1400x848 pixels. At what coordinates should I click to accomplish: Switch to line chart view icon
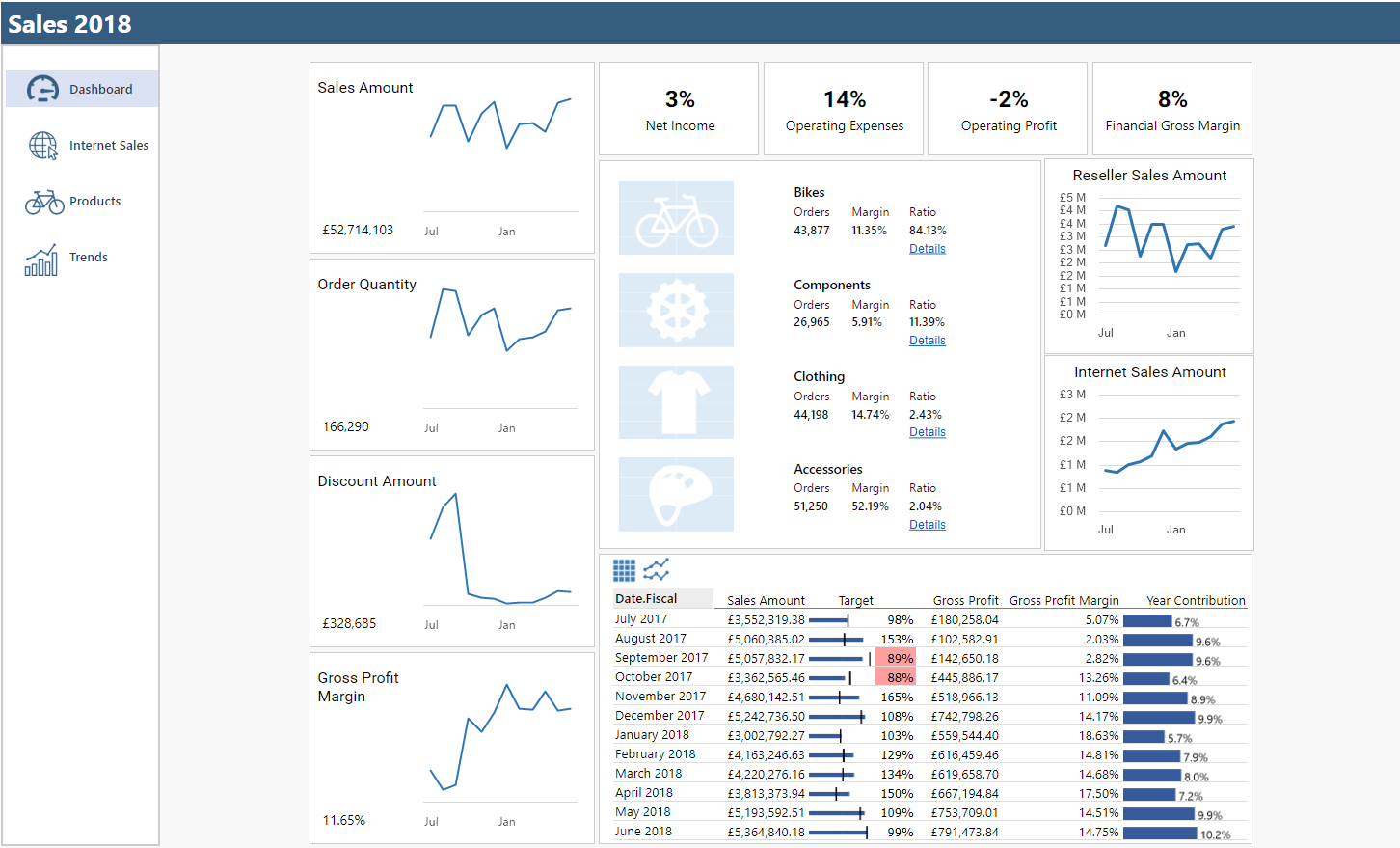[x=657, y=570]
